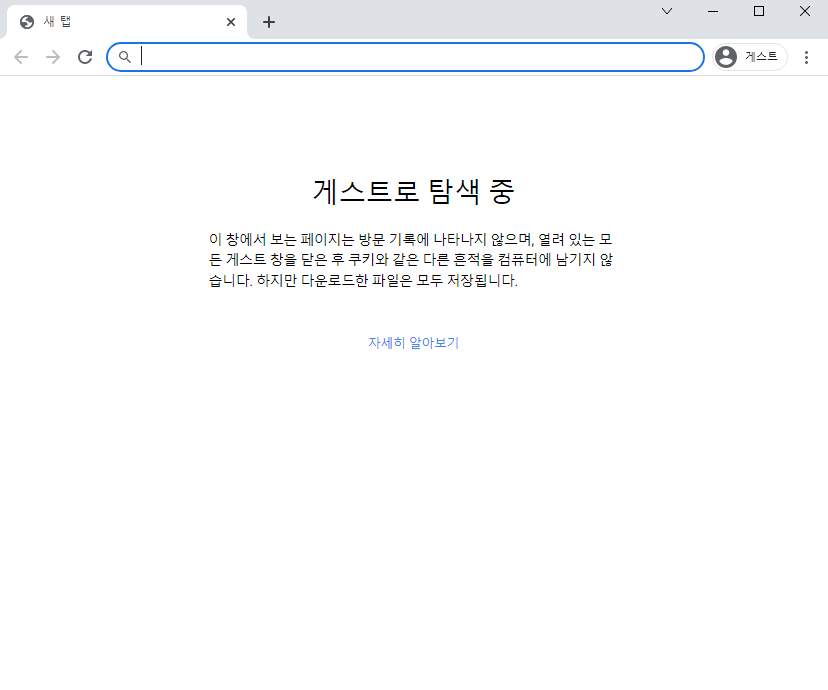Reload the page with refresh icon
Viewport: 828px width, 690px height.
pos(85,57)
